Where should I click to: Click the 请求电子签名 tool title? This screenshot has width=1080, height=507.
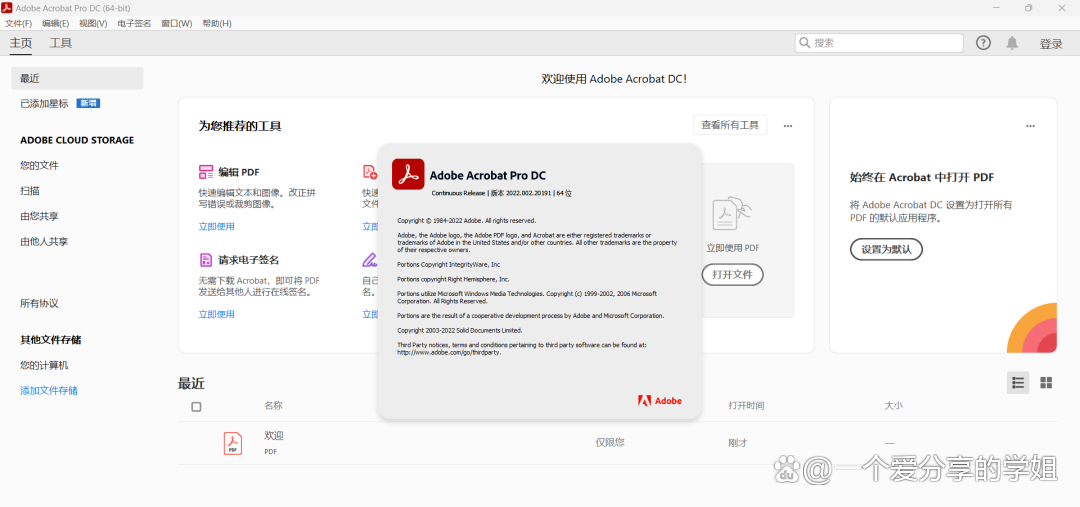point(249,260)
